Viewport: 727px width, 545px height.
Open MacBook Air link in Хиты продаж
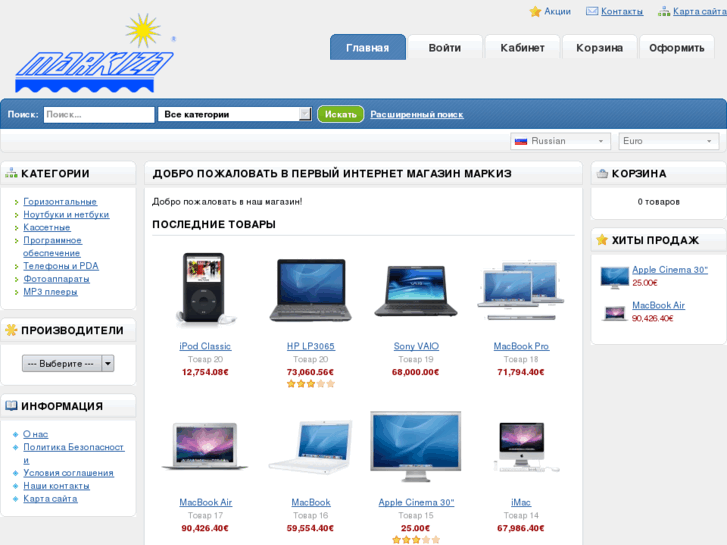point(658,305)
